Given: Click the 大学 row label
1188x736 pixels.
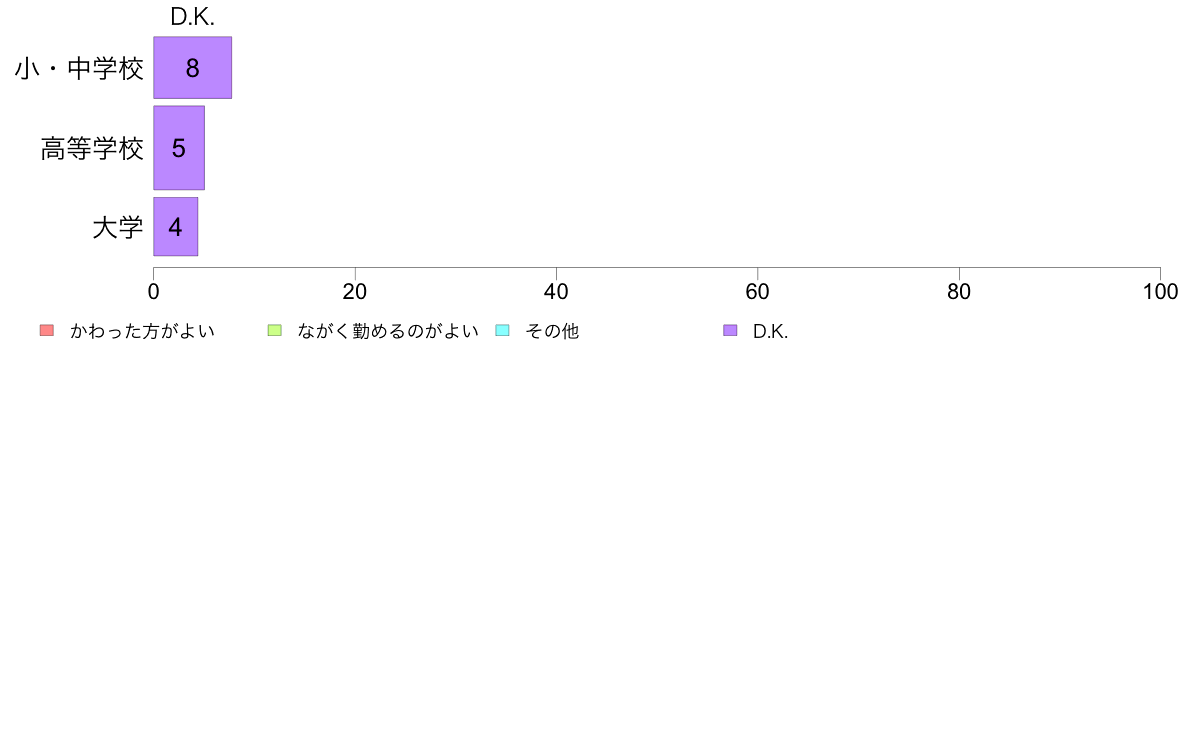Looking at the screenshot, I should pos(117,227).
